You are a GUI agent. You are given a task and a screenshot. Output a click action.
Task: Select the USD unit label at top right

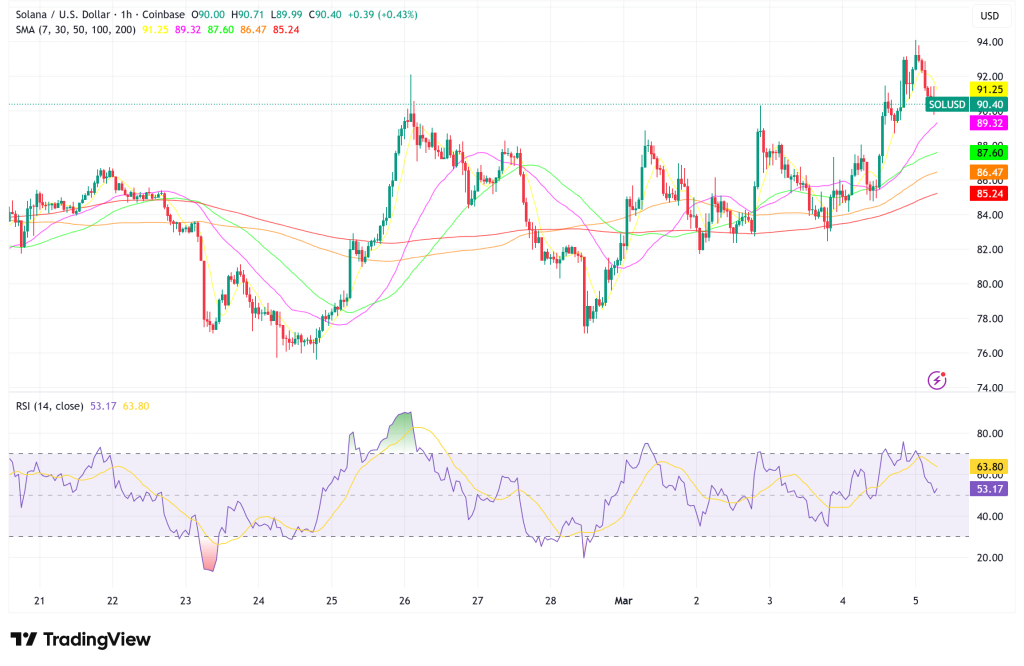click(x=991, y=15)
